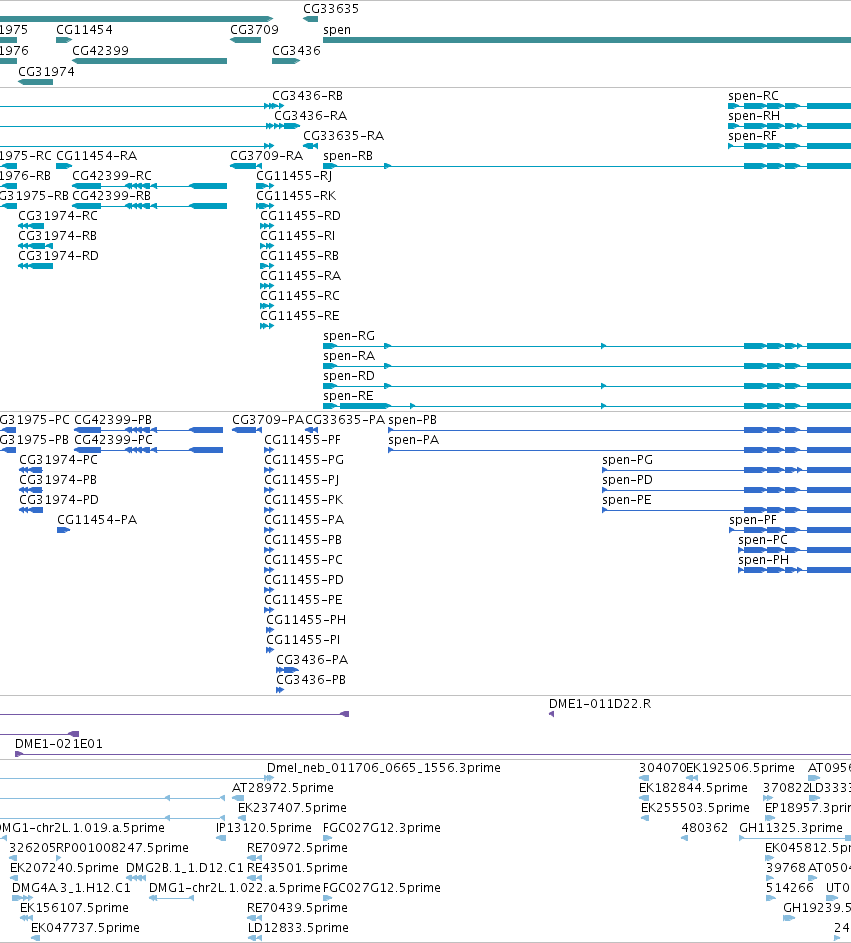The image size is (851, 943).
Task: Select the spen-PB protein label
Action: pos(413,420)
